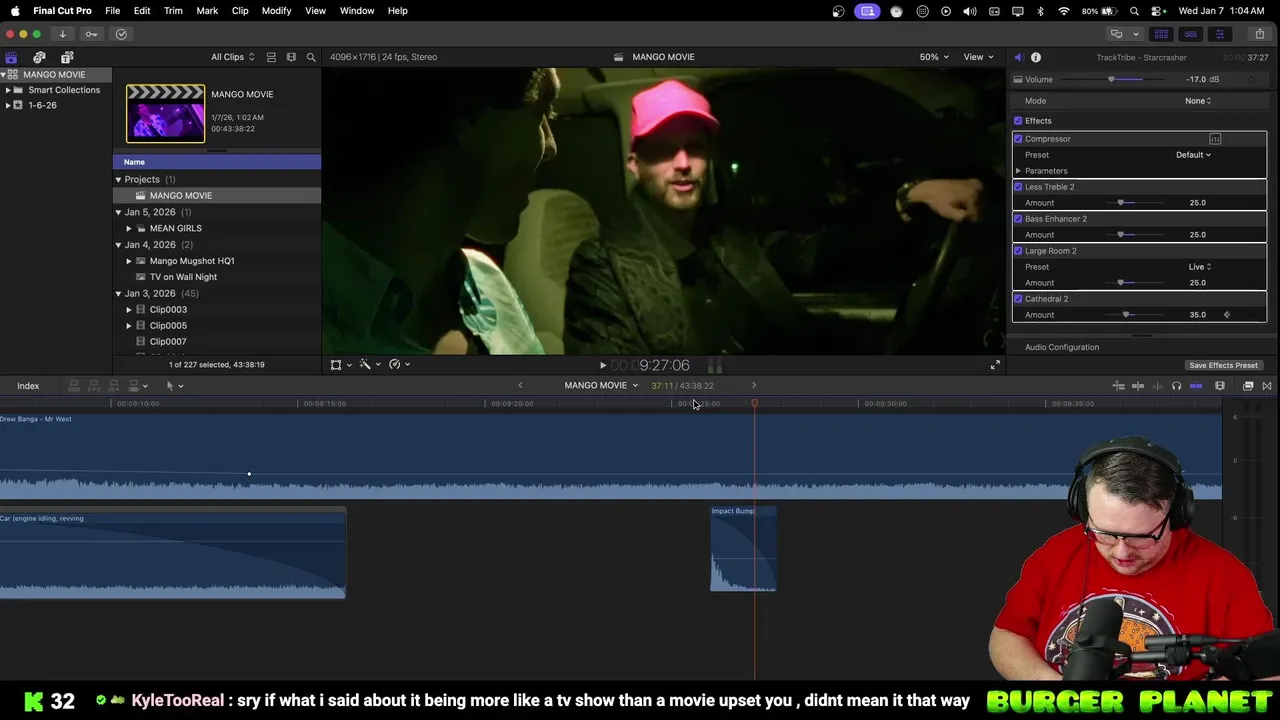The image size is (1280, 720).
Task: Collapse the Projects group
Action: pyautogui.click(x=118, y=180)
